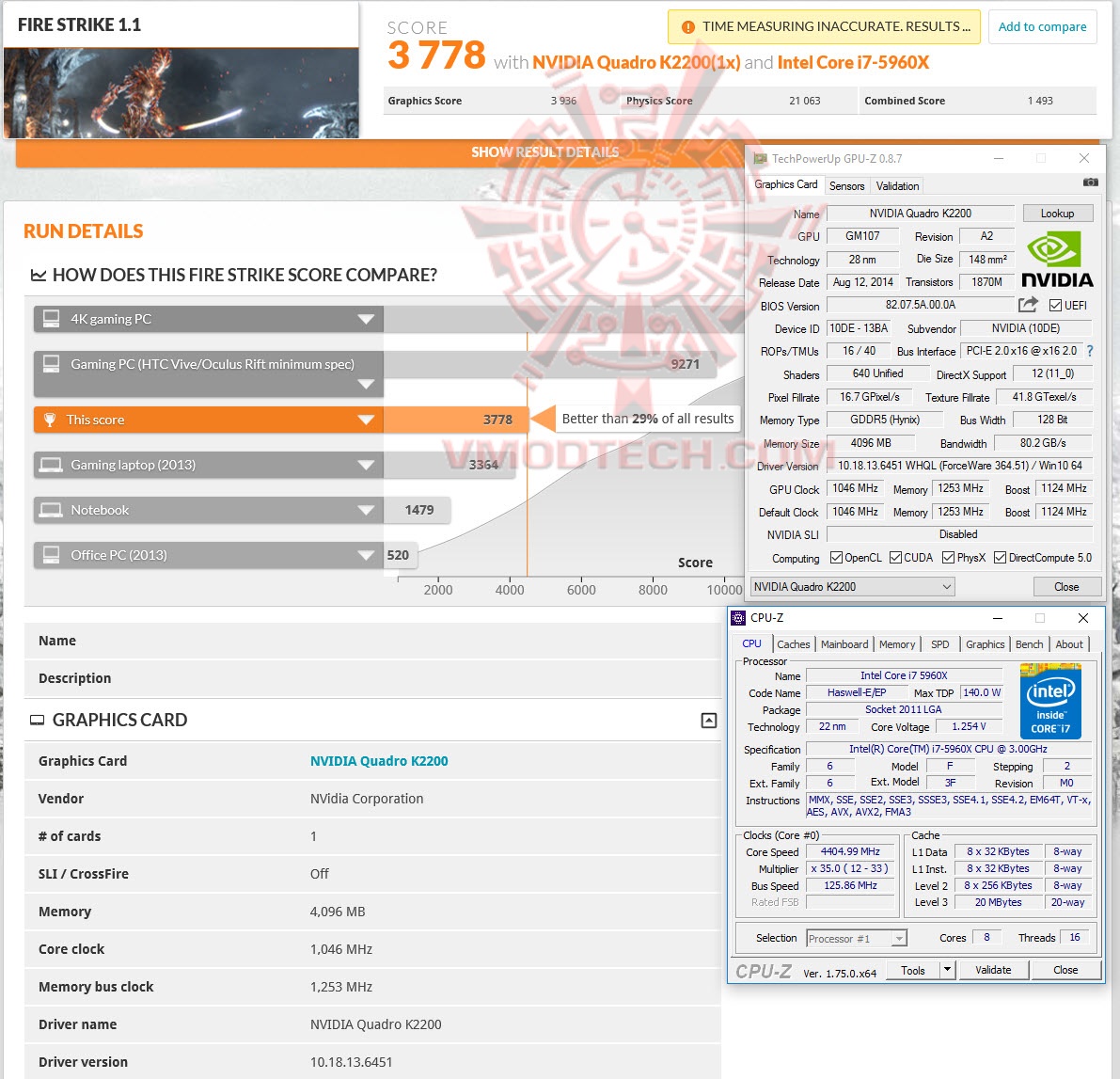
Task: Click the desktop icon on Office PC (2013) row
Action: (x=51, y=555)
